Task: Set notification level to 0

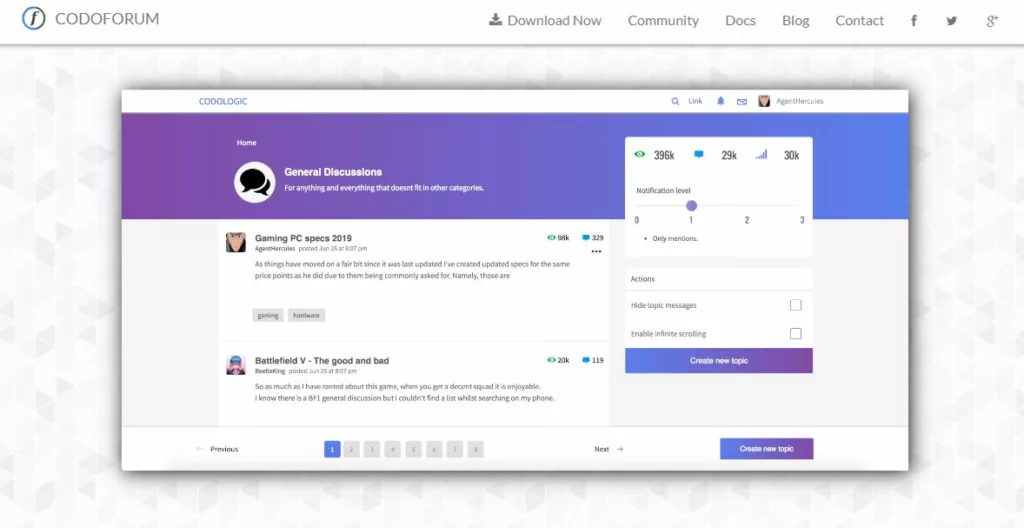Action: (x=637, y=220)
